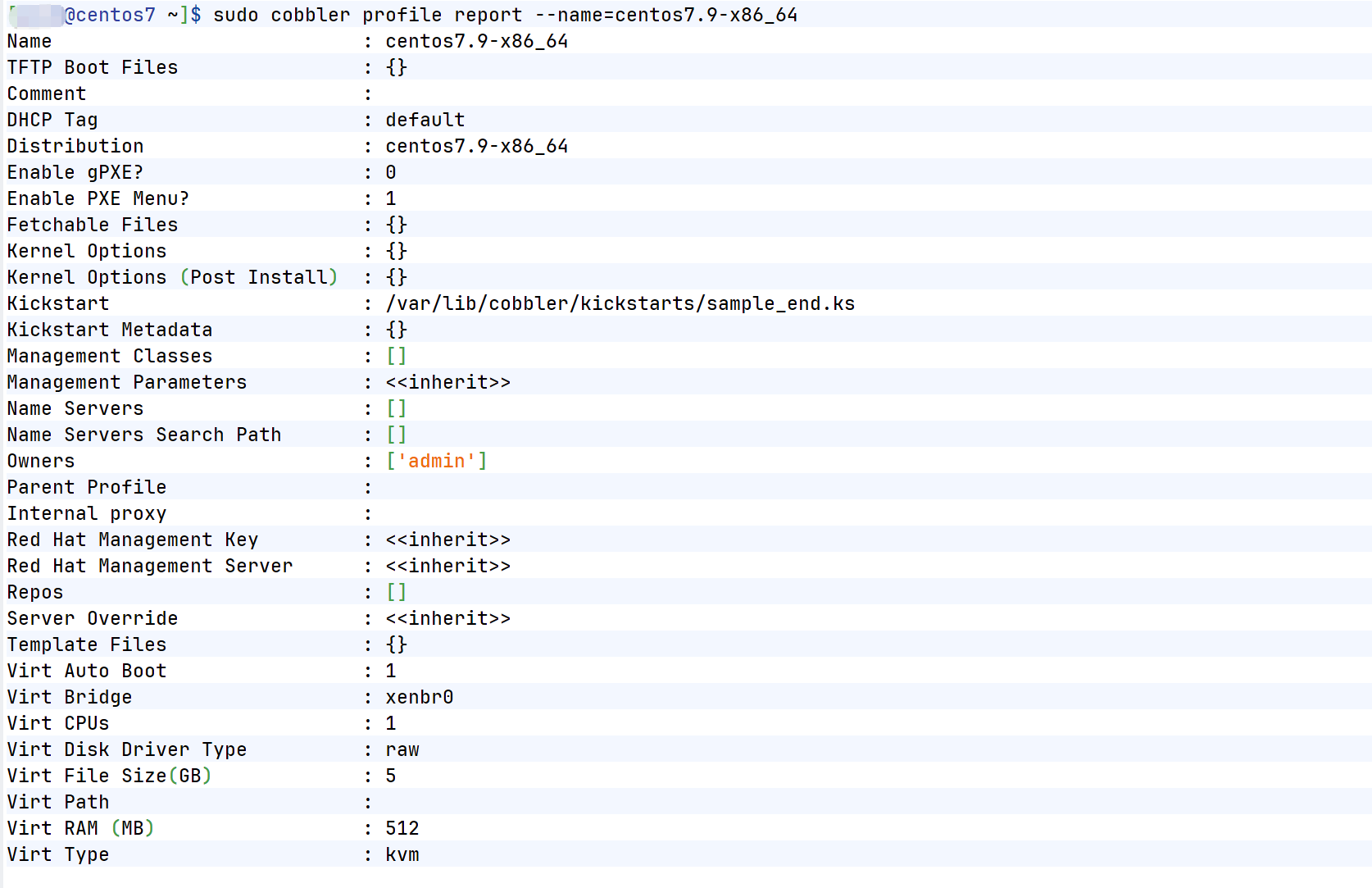Image resolution: width=1372 pixels, height=888 pixels.
Task: Click the kickstart path sample_end.ks
Action: [x=620, y=303]
